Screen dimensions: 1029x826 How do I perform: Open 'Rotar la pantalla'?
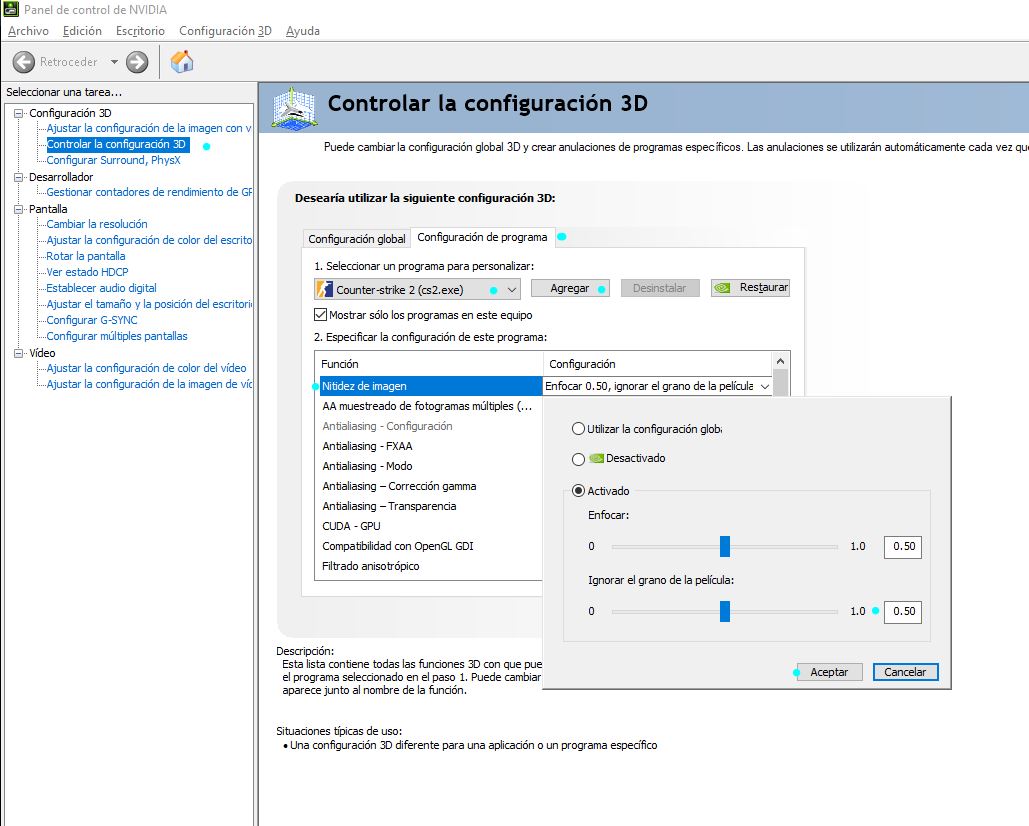[86, 257]
